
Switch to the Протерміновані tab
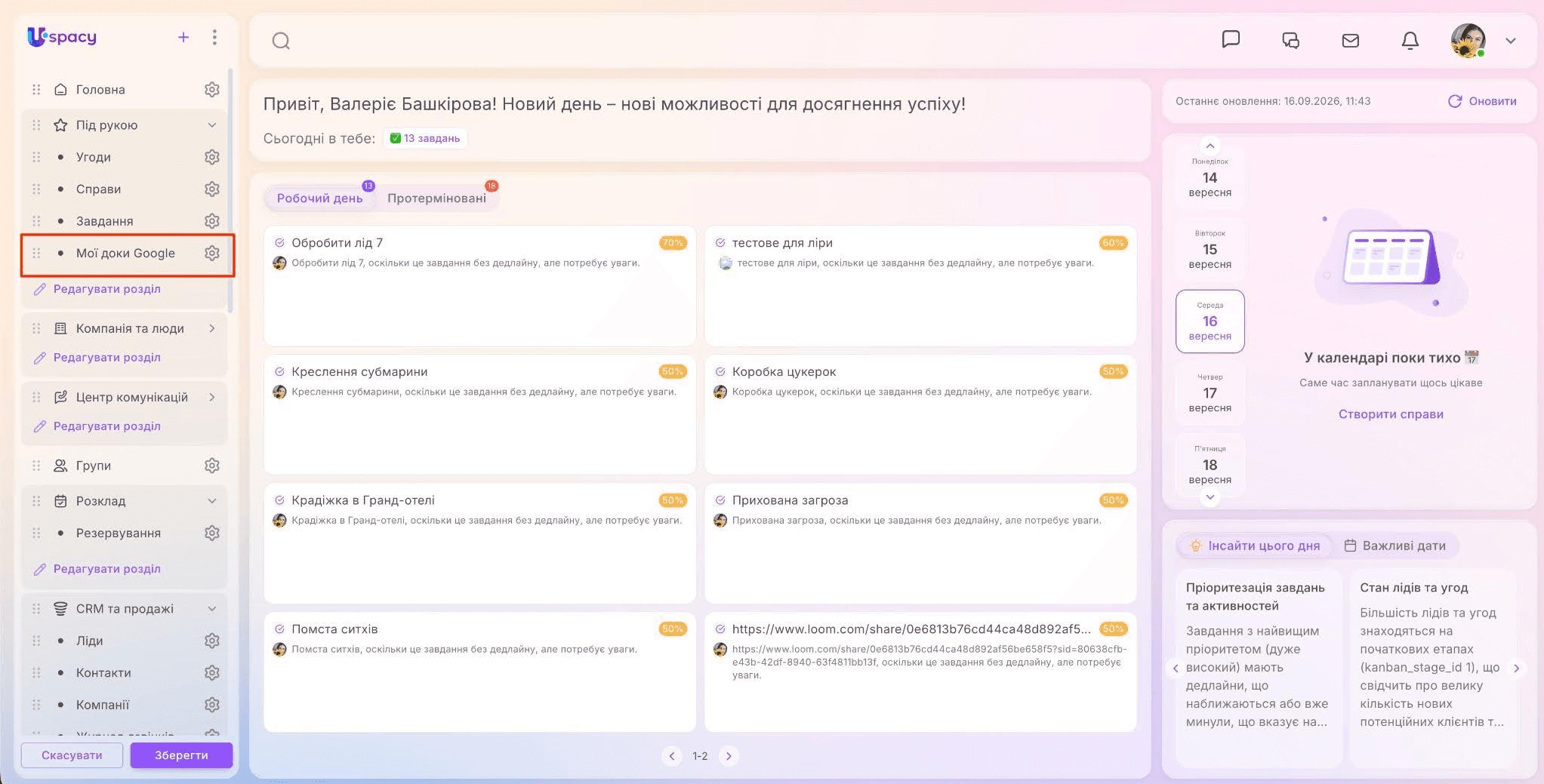(437, 198)
